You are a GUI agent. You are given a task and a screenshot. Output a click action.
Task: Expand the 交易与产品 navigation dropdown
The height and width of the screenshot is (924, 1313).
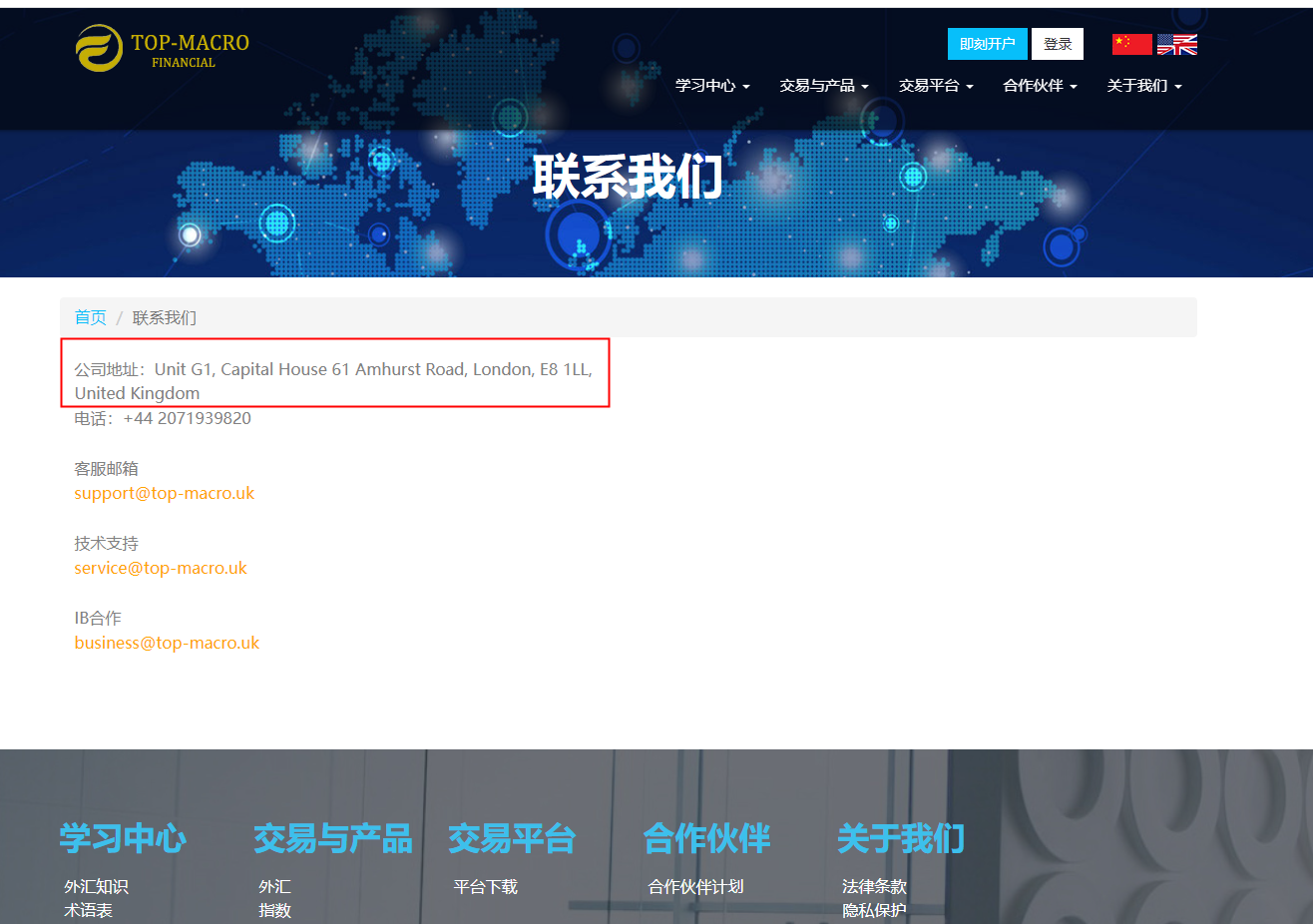(x=824, y=86)
